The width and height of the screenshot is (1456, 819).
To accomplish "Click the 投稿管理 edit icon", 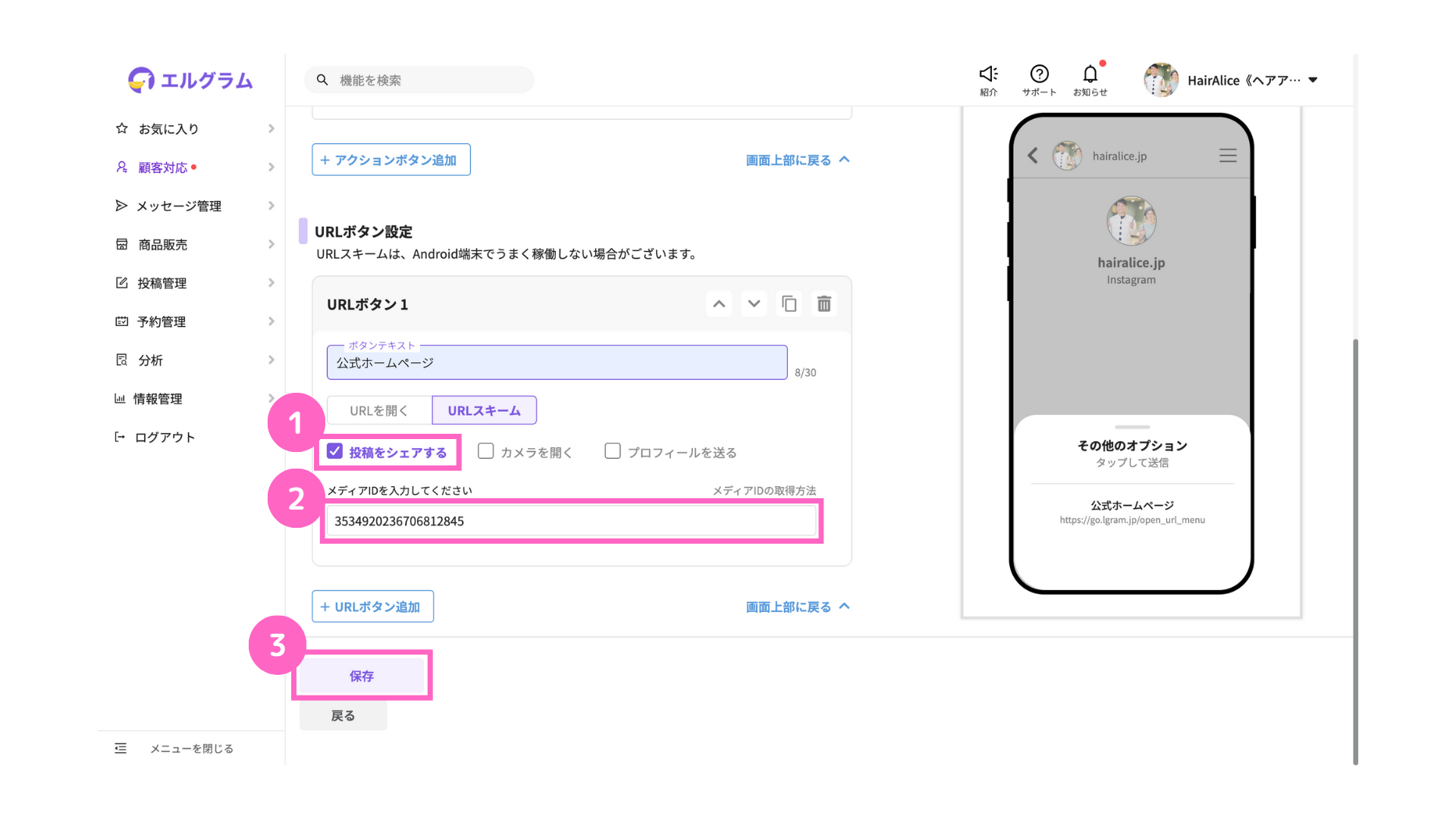I will (121, 283).
